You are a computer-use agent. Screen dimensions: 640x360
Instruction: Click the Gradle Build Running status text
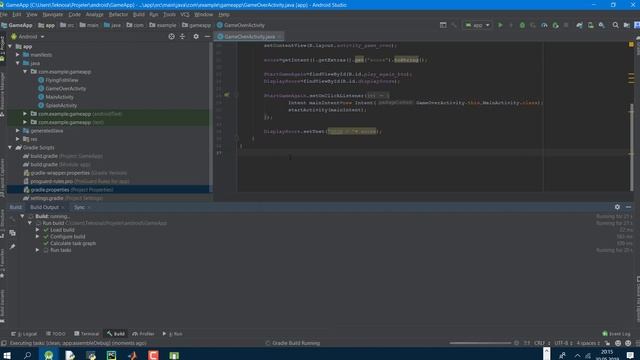tap(296, 343)
